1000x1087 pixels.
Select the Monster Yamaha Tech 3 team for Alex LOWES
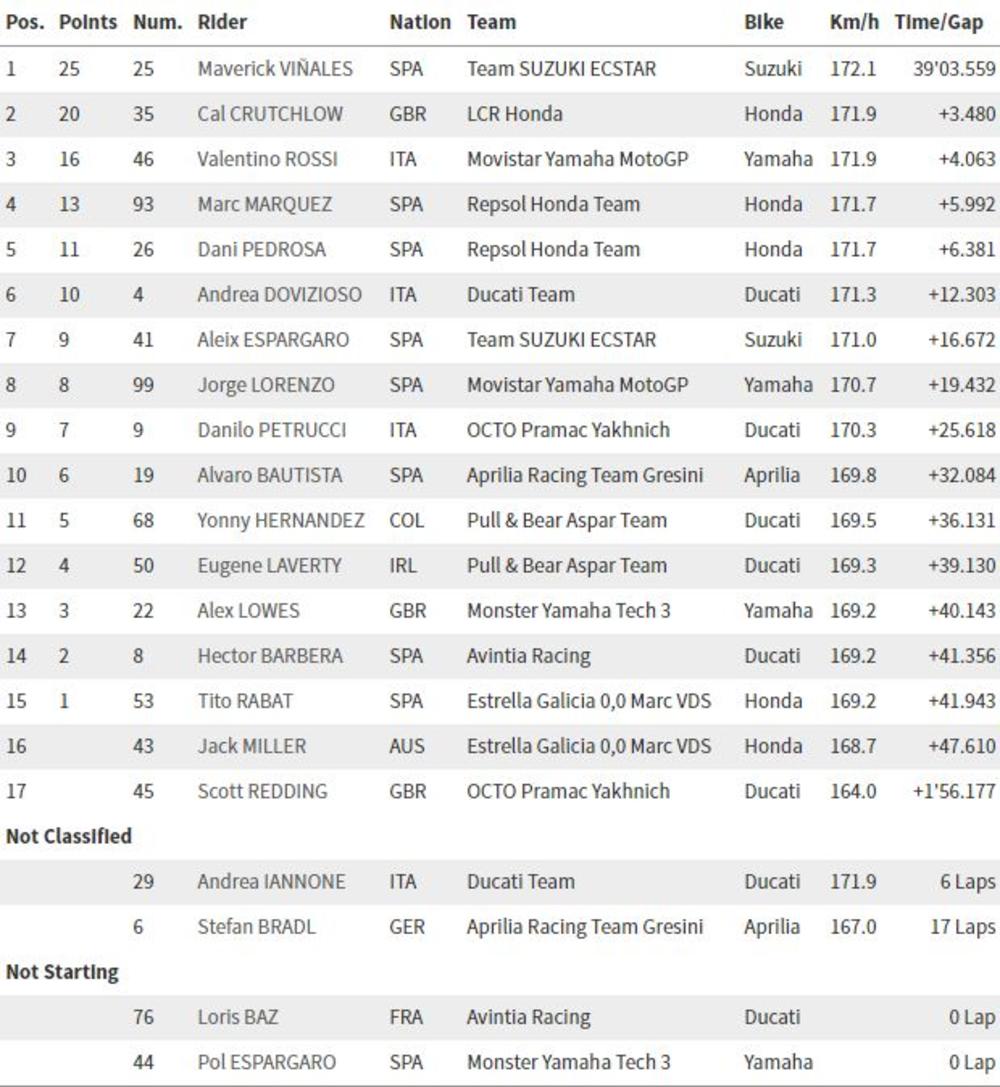coord(568,611)
